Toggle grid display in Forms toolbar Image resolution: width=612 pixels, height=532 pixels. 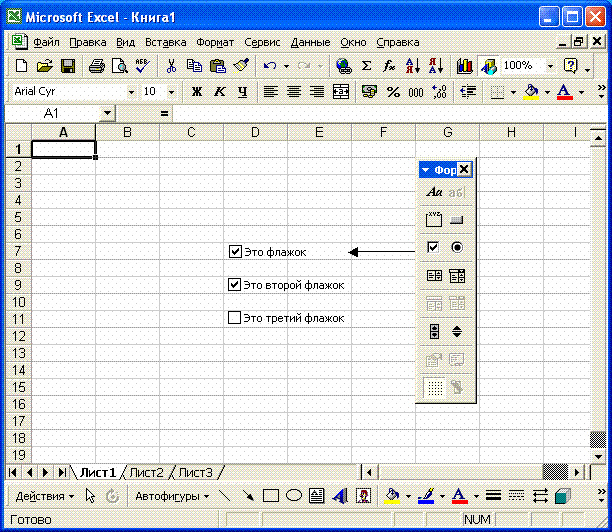434,388
